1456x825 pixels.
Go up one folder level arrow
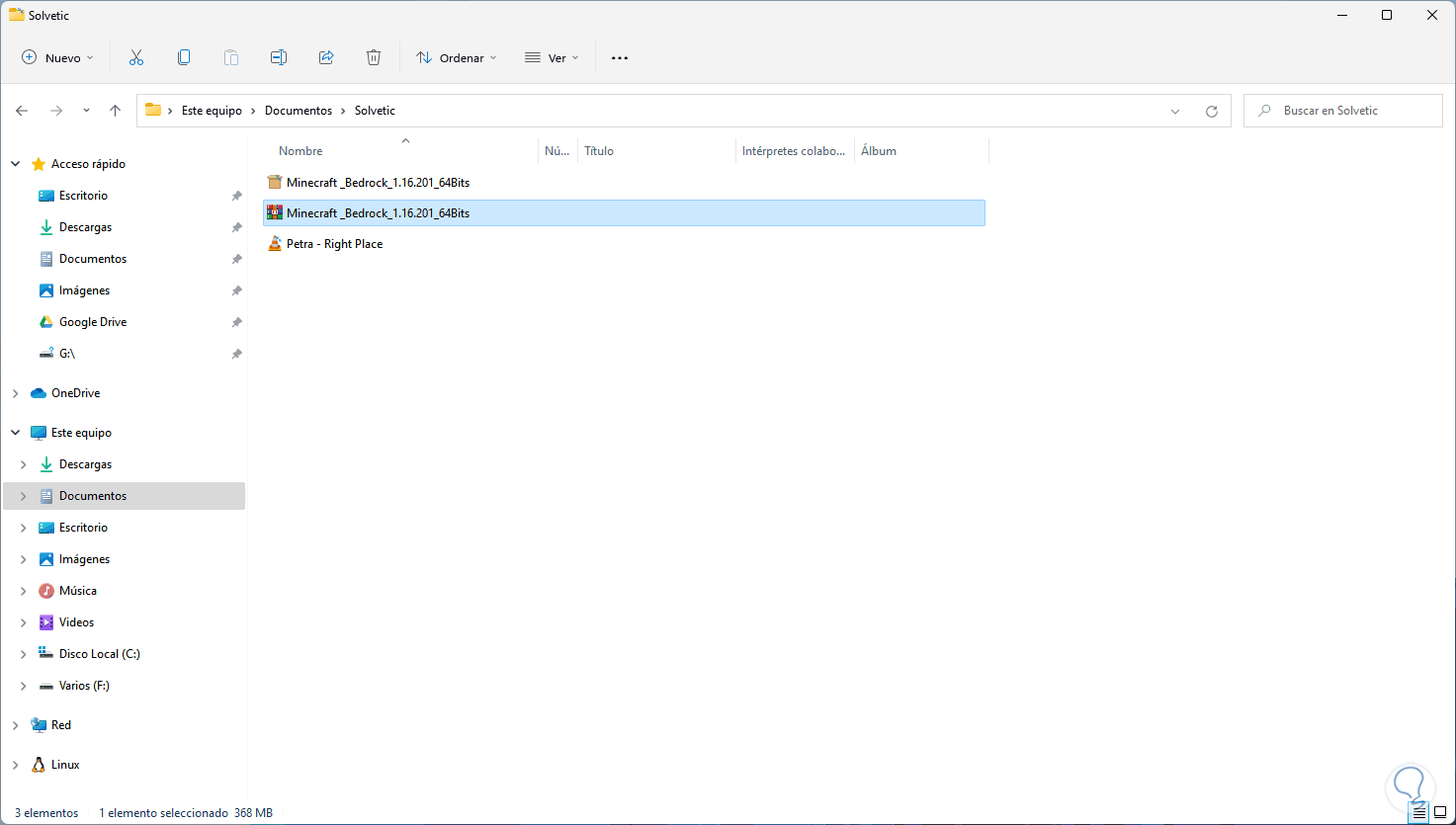(x=115, y=111)
